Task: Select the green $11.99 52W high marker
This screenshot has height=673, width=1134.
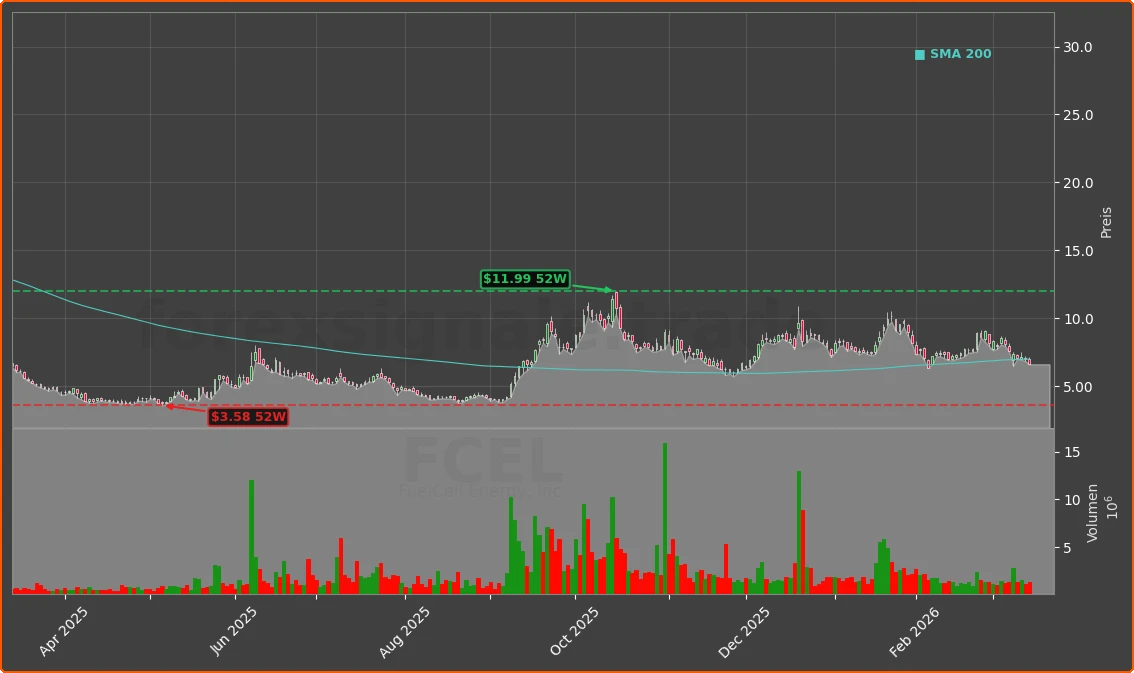Action: pyautogui.click(x=525, y=280)
